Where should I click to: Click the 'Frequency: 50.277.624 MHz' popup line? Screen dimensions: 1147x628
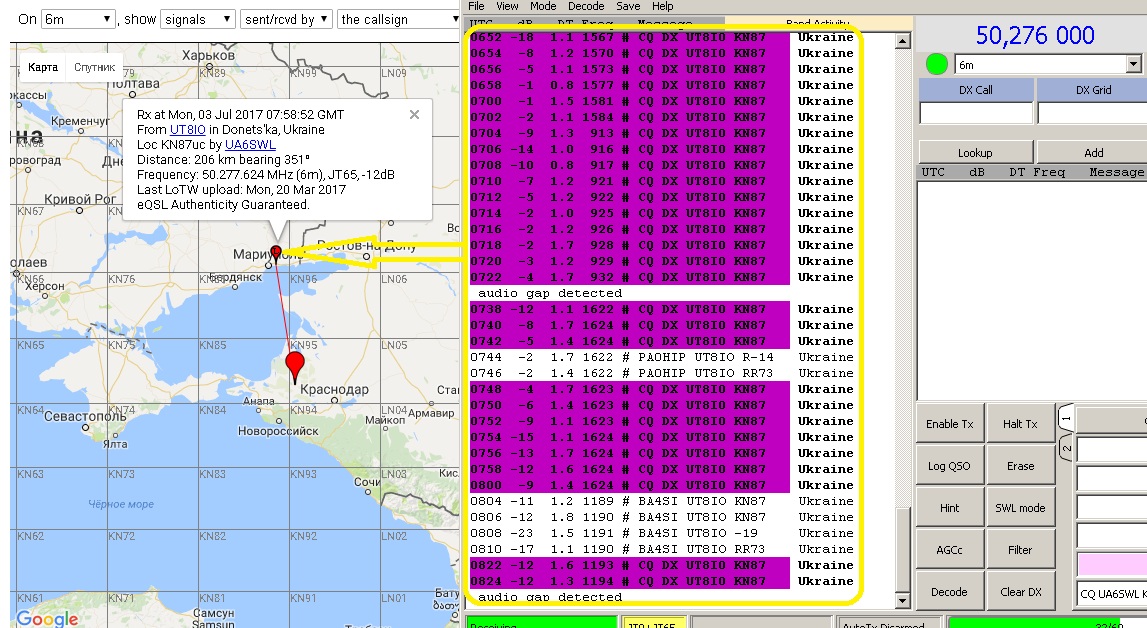coord(266,175)
